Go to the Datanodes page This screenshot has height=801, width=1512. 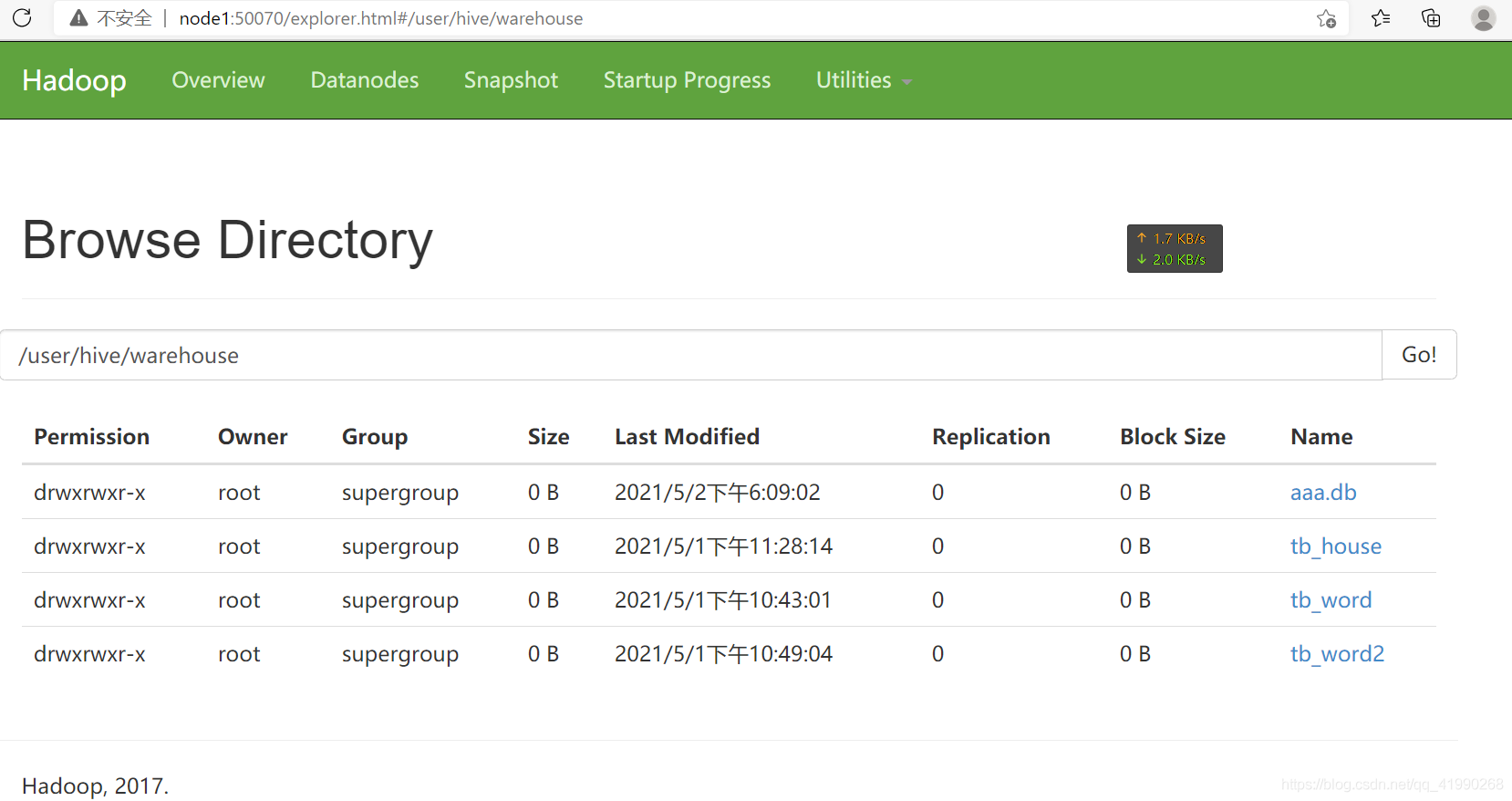[365, 80]
